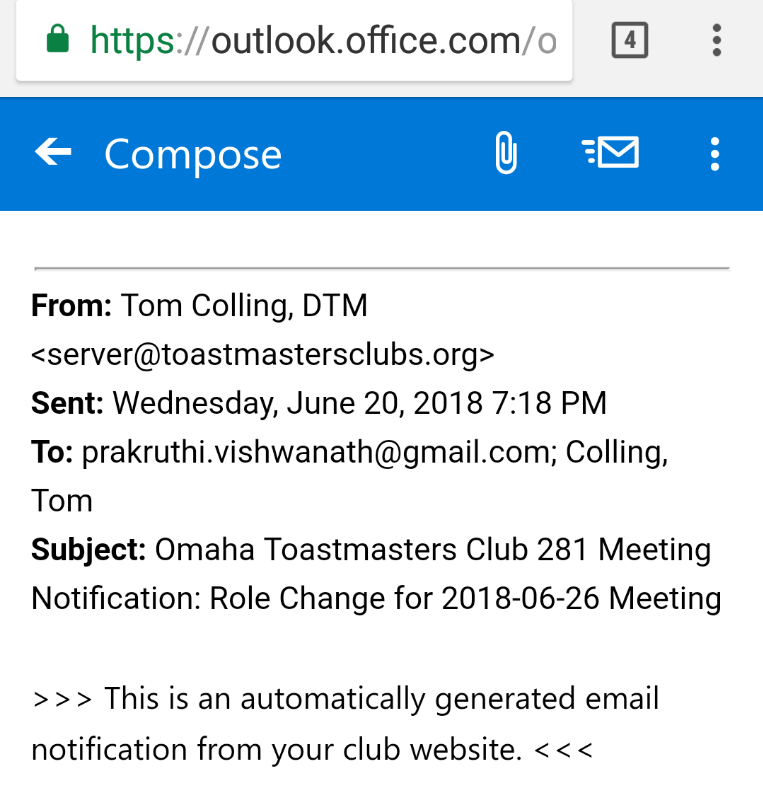View site security via green padlock icon
The image size is (763, 800).
point(58,39)
